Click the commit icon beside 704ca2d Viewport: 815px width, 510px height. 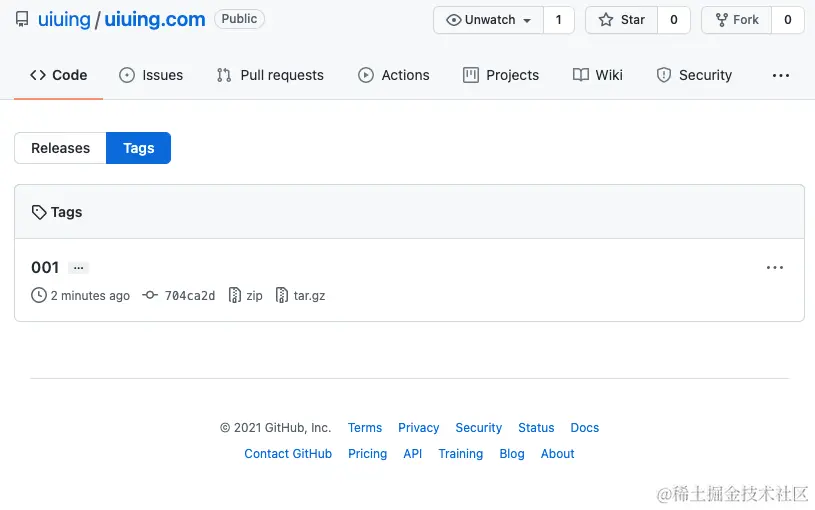tap(150, 295)
